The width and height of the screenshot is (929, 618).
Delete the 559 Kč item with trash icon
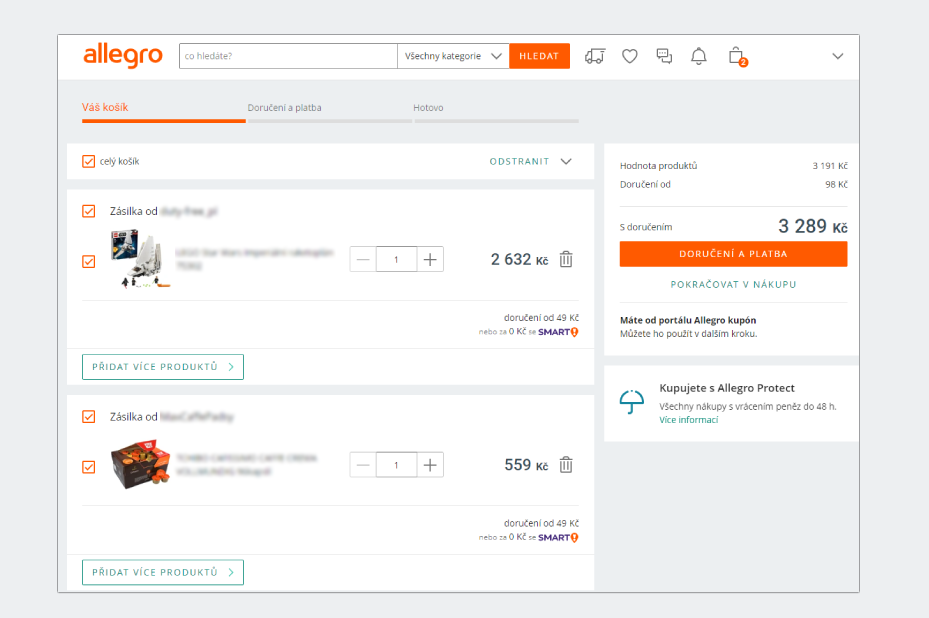click(x=566, y=465)
